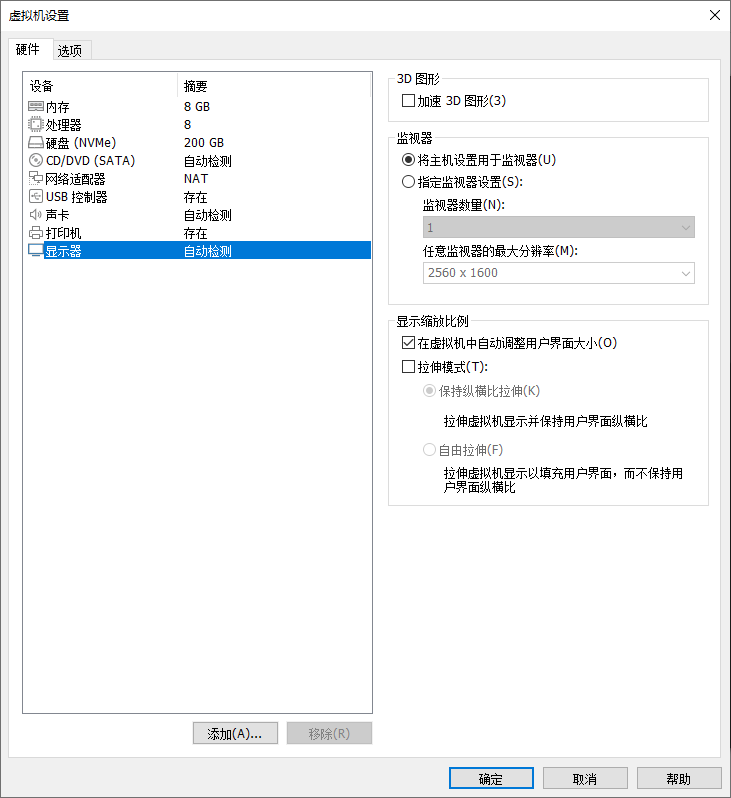This screenshot has width=731, height=798.
Task: Click the CD/DVD (SATA) disc icon
Action: tap(36, 160)
